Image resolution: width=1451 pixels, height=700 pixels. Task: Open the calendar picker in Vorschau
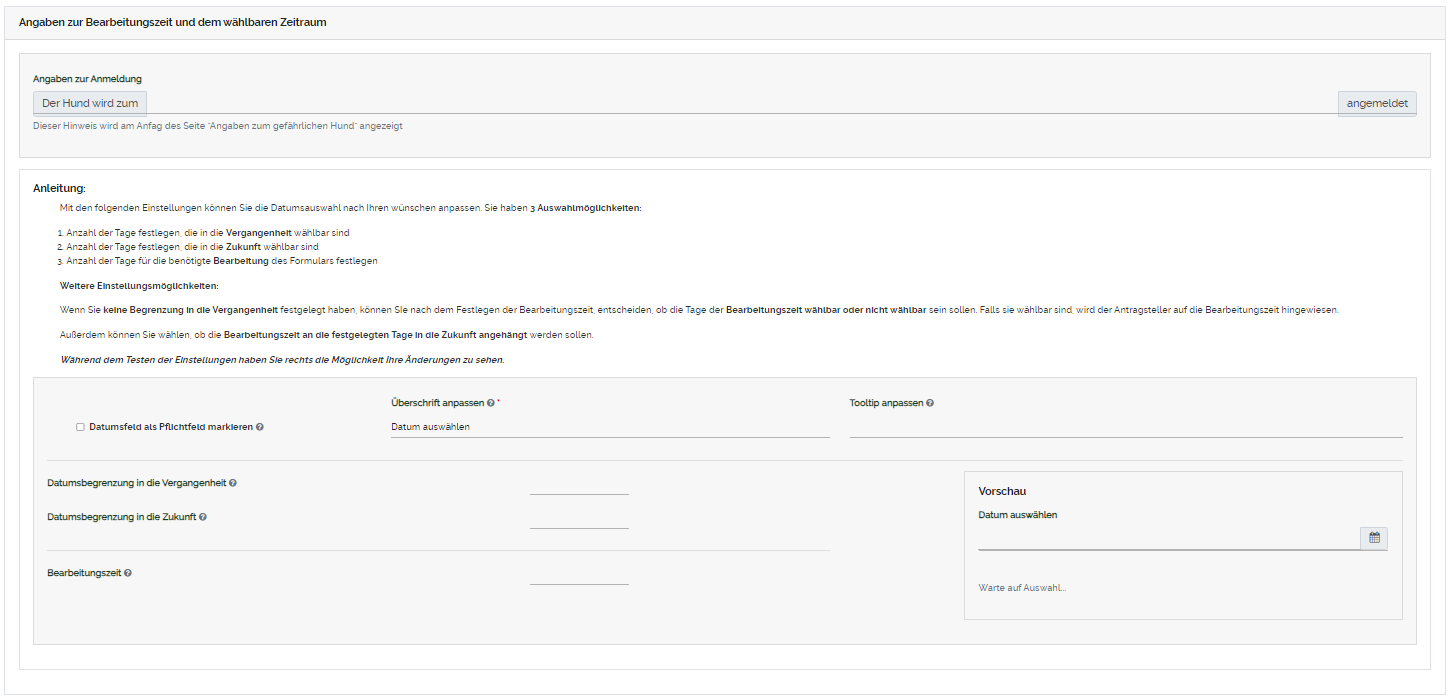[x=1374, y=538]
